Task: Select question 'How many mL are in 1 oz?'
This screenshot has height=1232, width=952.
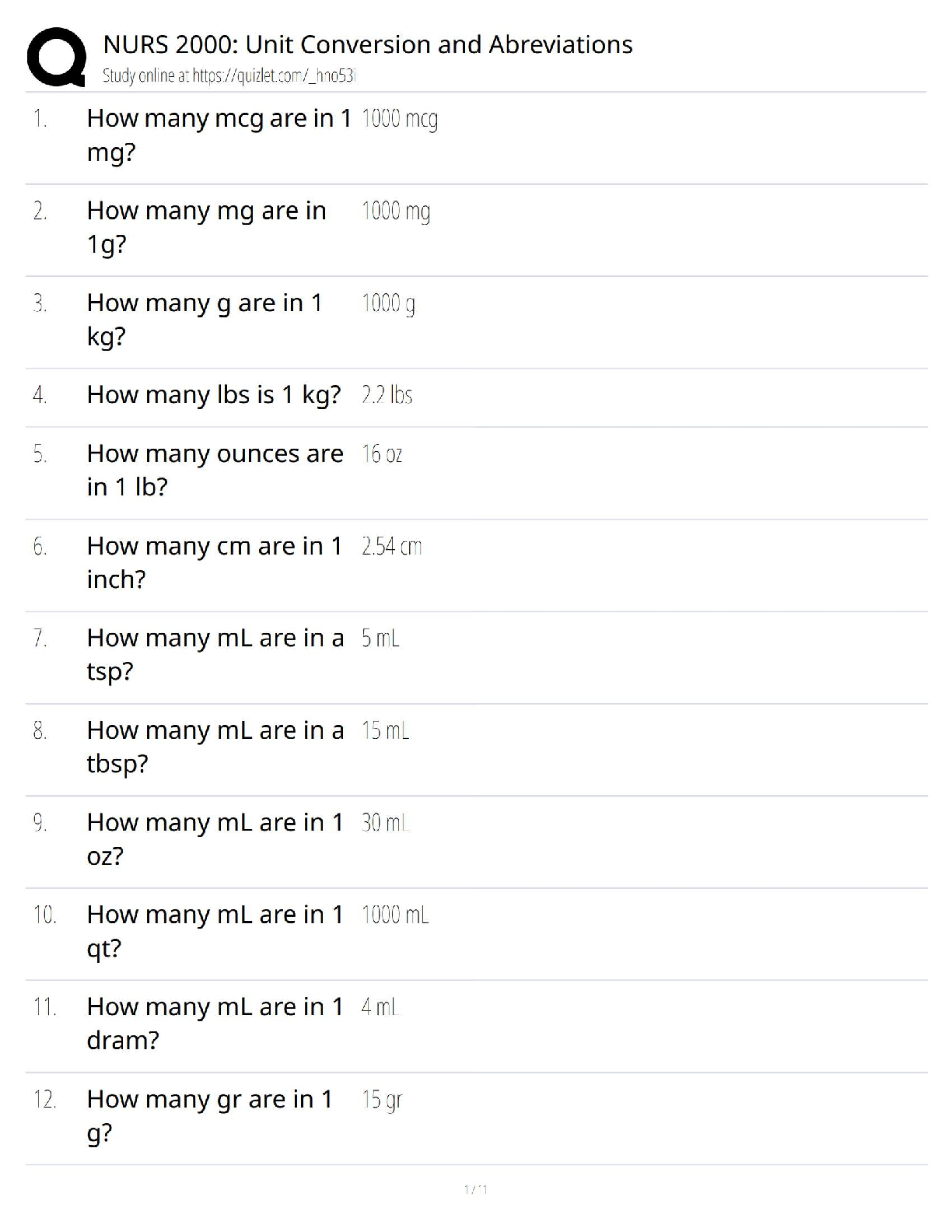Action: pyautogui.click(x=215, y=838)
